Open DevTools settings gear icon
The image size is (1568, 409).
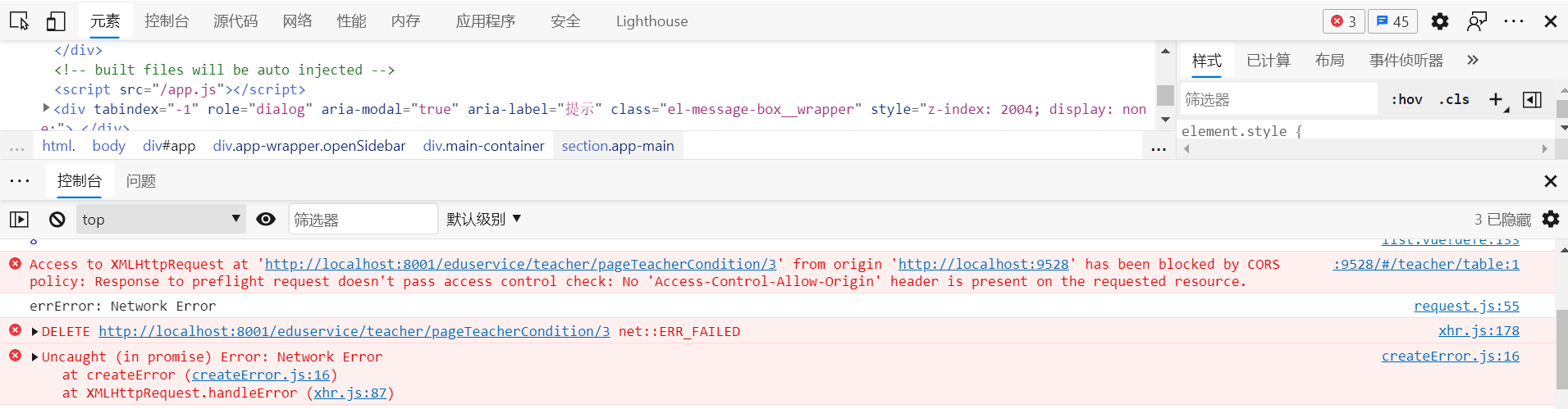coord(1439,21)
